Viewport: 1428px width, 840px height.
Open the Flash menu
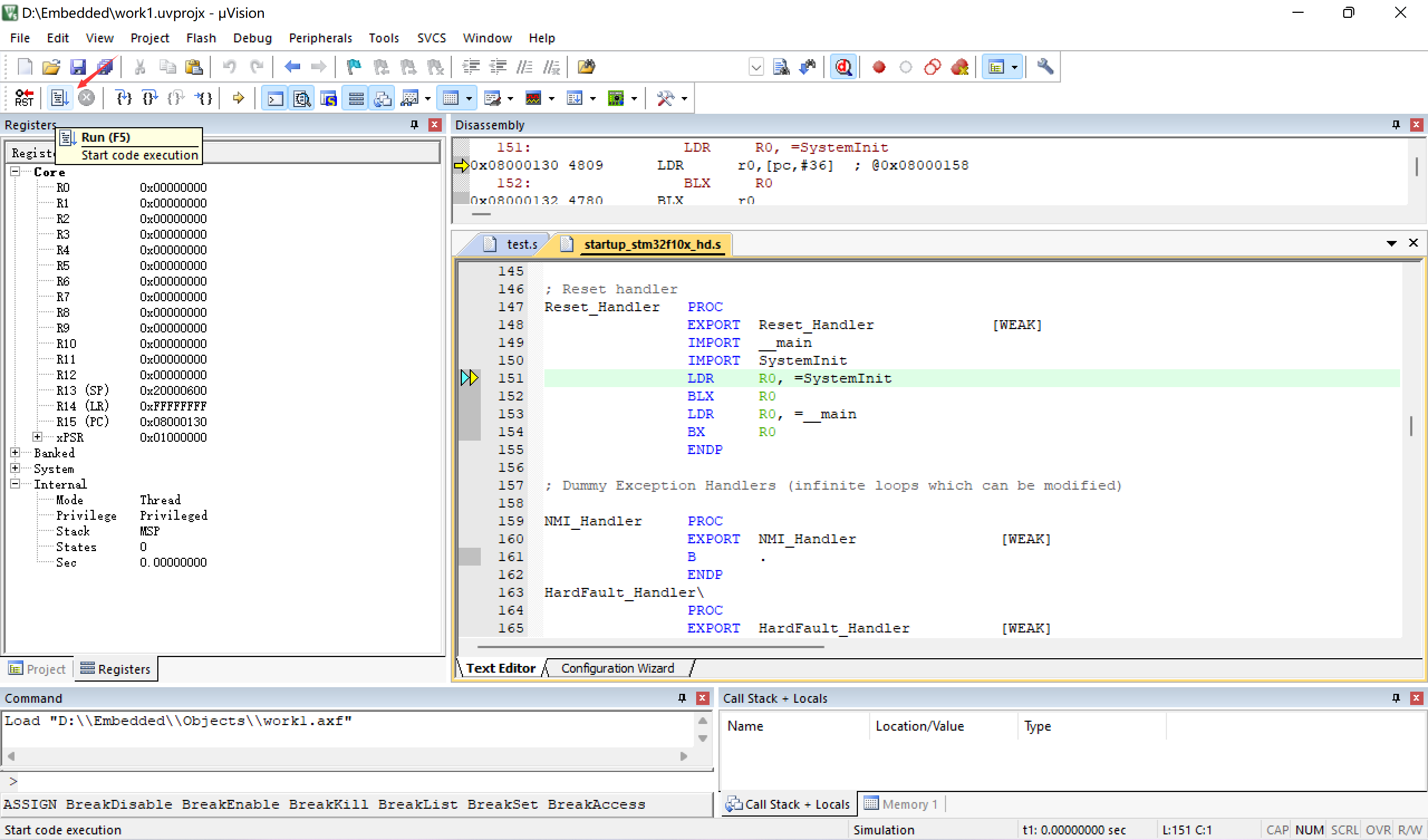[201, 38]
